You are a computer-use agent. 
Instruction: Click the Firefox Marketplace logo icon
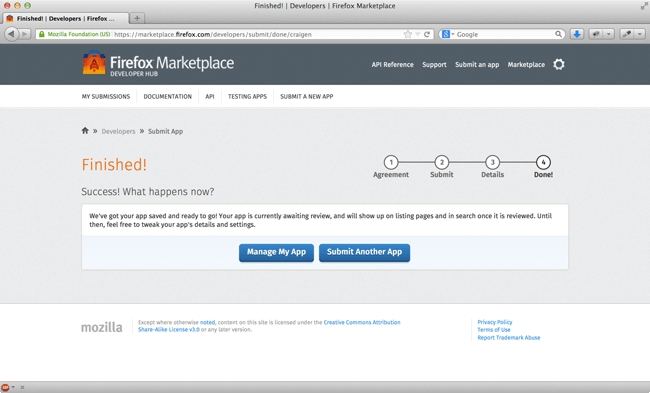[x=94, y=63]
